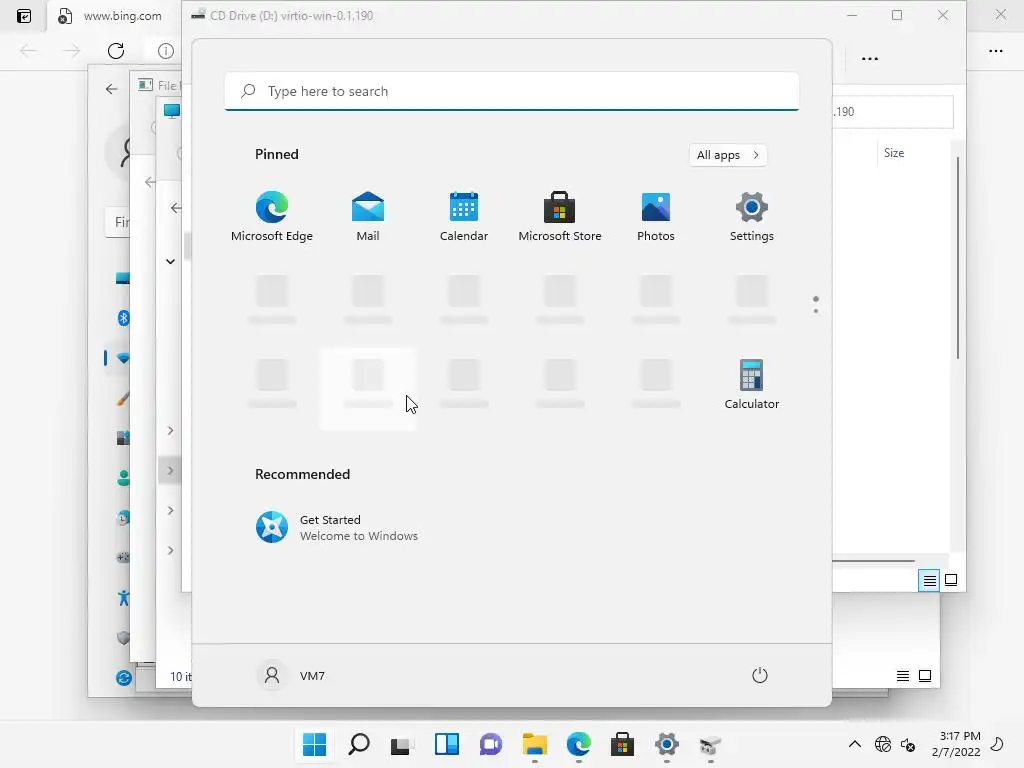Switch to Settings gear on the taskbar
The width and height of the screenshot is (1024, 768).
point(667,744)
